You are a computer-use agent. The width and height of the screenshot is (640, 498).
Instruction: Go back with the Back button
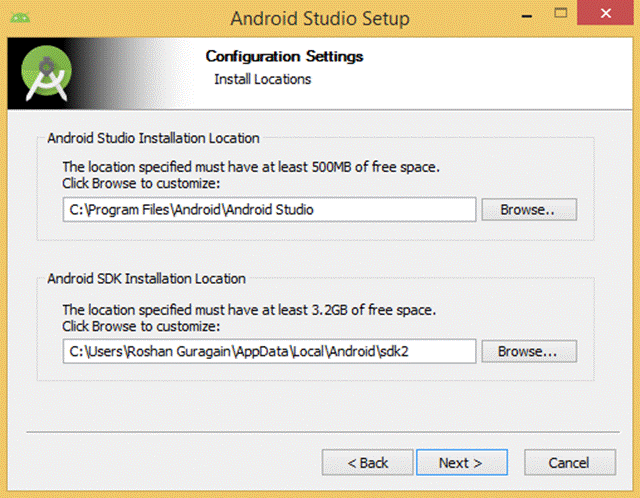[367, 462]
